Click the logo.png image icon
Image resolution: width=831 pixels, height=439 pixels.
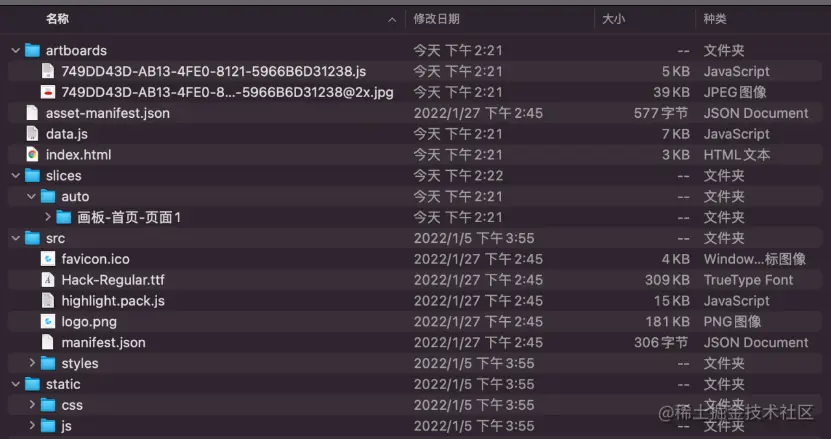point(48,321)
